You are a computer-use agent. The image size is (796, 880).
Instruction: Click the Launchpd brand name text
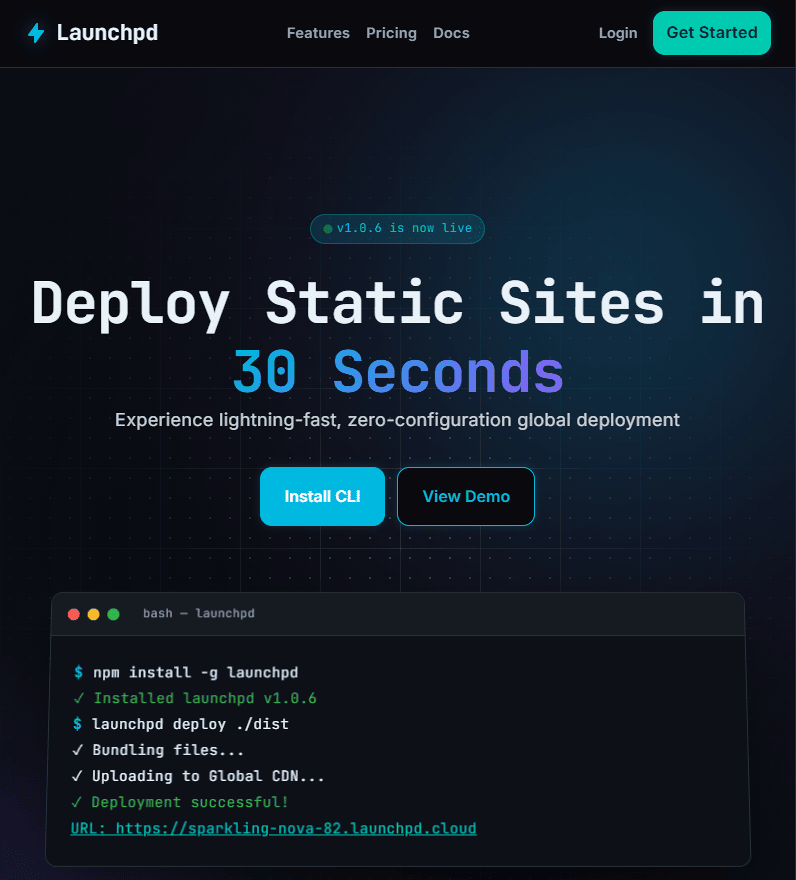coord(107,33)
